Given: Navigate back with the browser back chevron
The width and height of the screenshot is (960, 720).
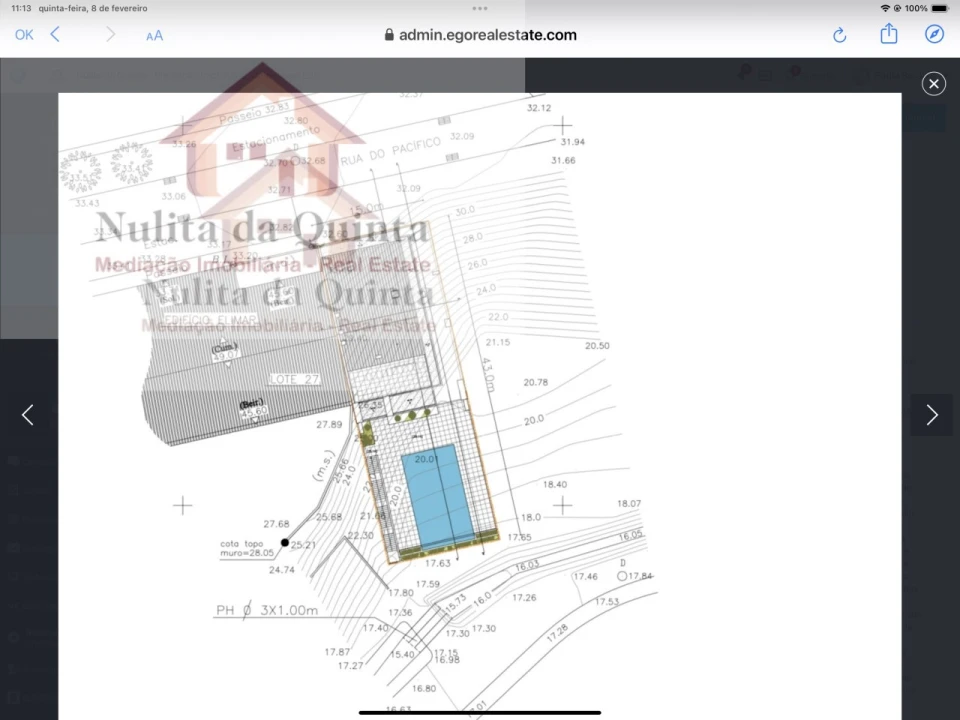Looking at the screenshot, I should [55, 35].
